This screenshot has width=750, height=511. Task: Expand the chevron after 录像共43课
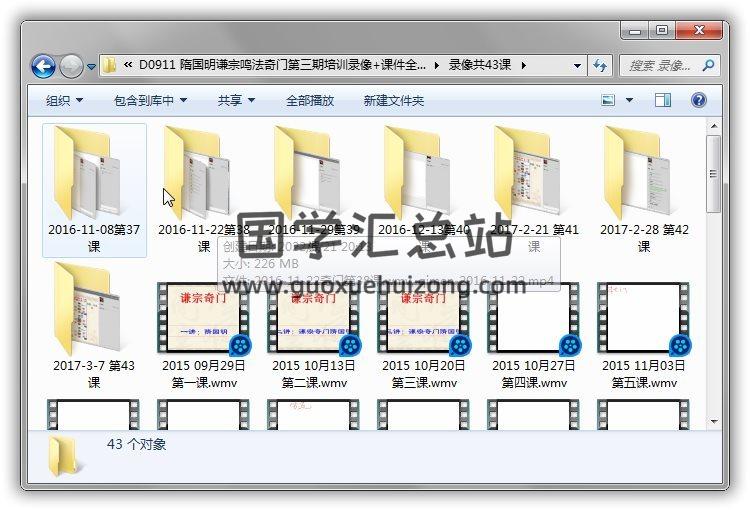(x=524, y=65)
